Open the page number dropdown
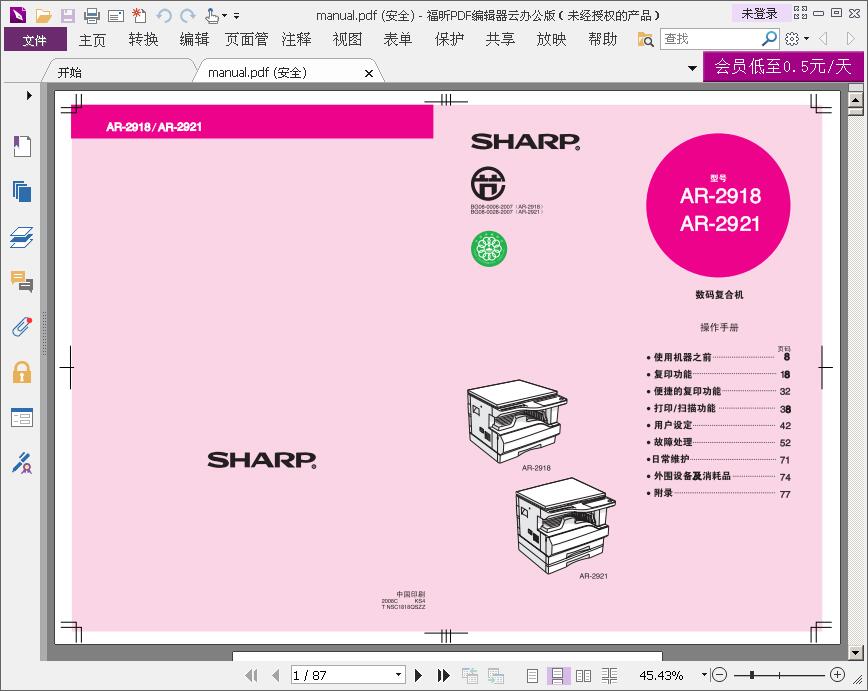This screenshot has height=691, width=868. [x=399, y=675]
